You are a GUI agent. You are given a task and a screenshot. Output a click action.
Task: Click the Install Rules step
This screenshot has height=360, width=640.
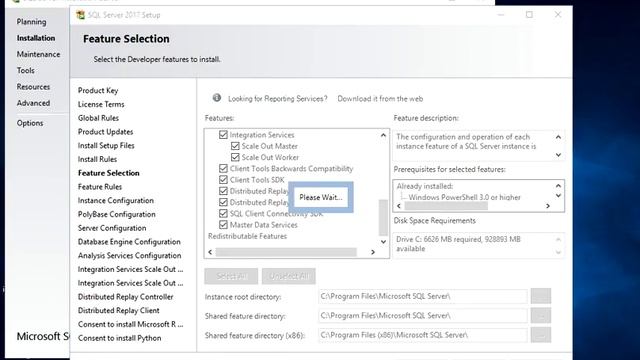[97, 159]
